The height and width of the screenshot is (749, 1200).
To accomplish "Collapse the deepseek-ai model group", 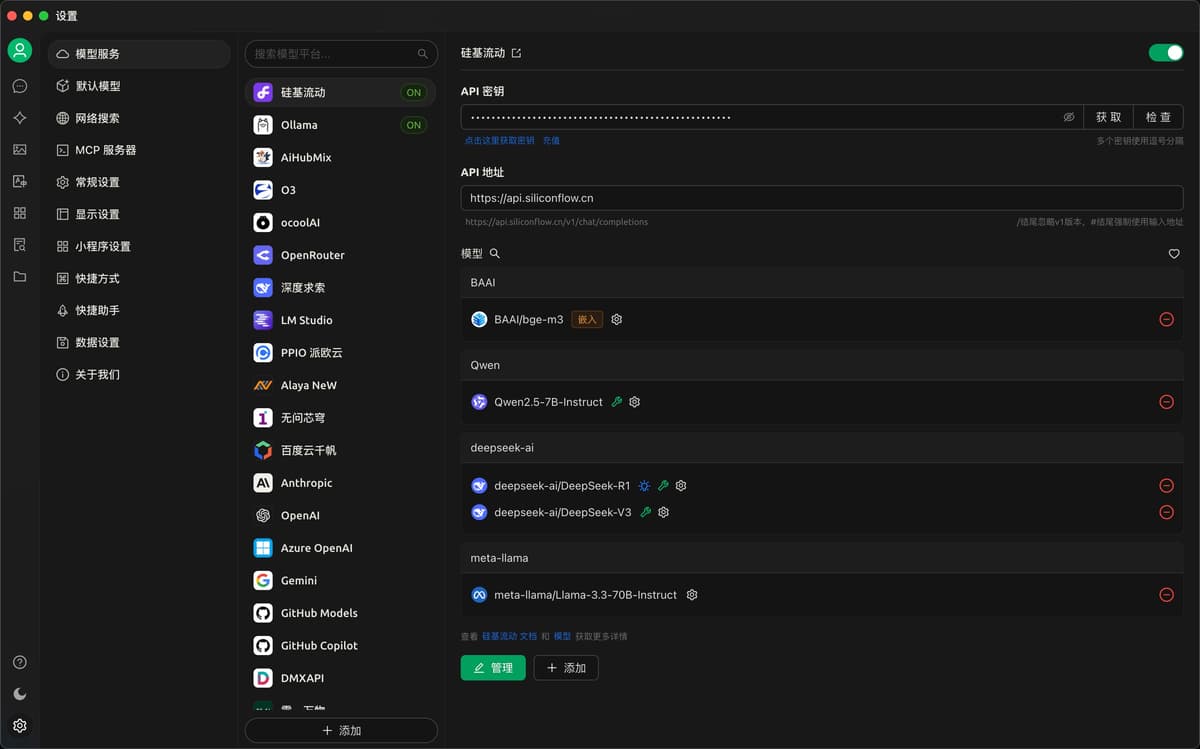I will 822,447.
